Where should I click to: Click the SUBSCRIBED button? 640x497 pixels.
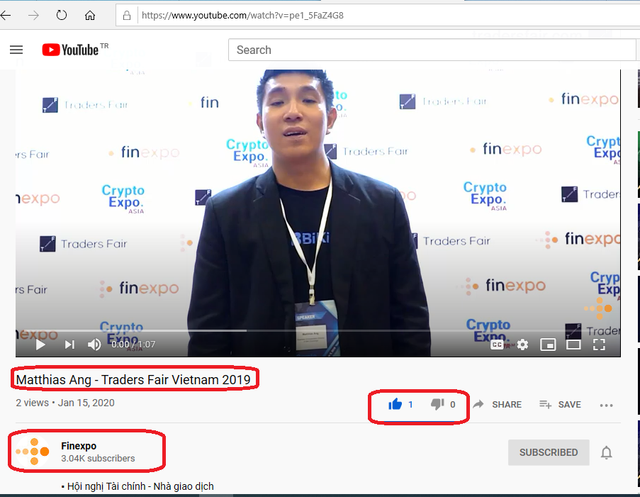point(548,453)
